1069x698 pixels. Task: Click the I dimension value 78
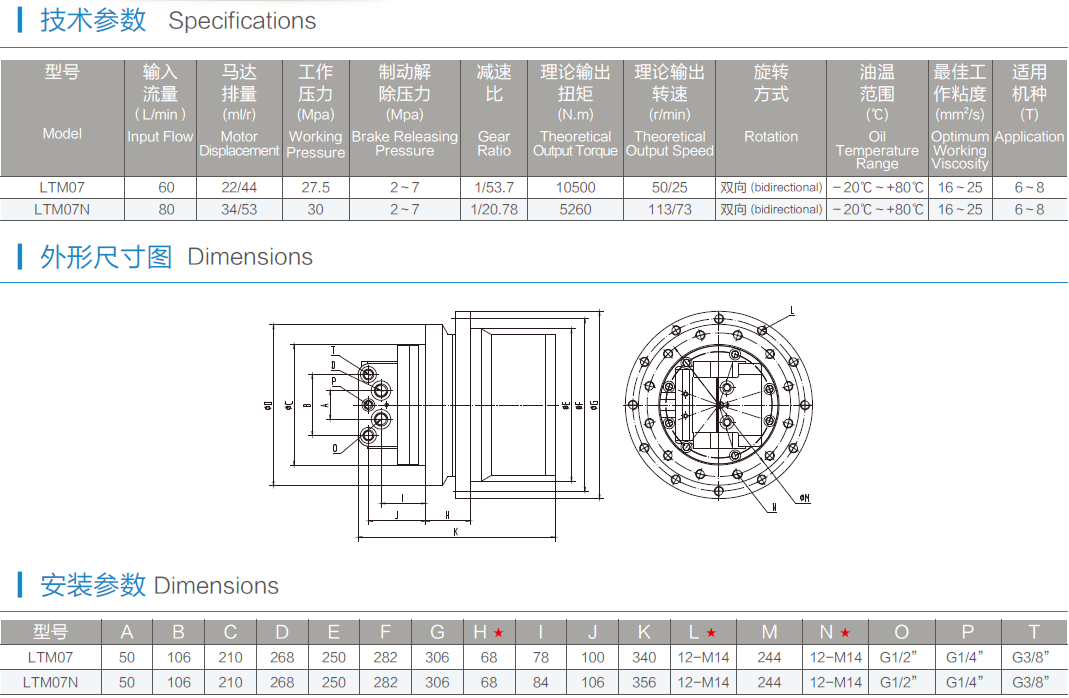541,658
